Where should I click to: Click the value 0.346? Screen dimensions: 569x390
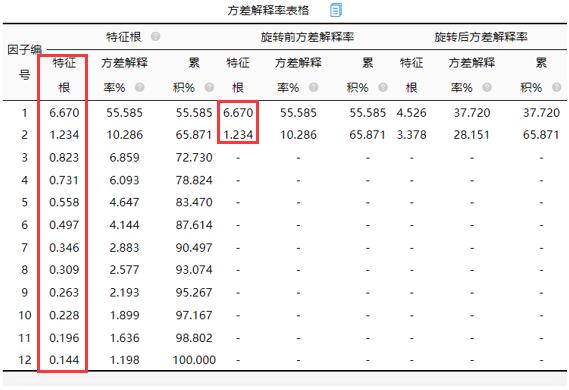coord(64,247)
